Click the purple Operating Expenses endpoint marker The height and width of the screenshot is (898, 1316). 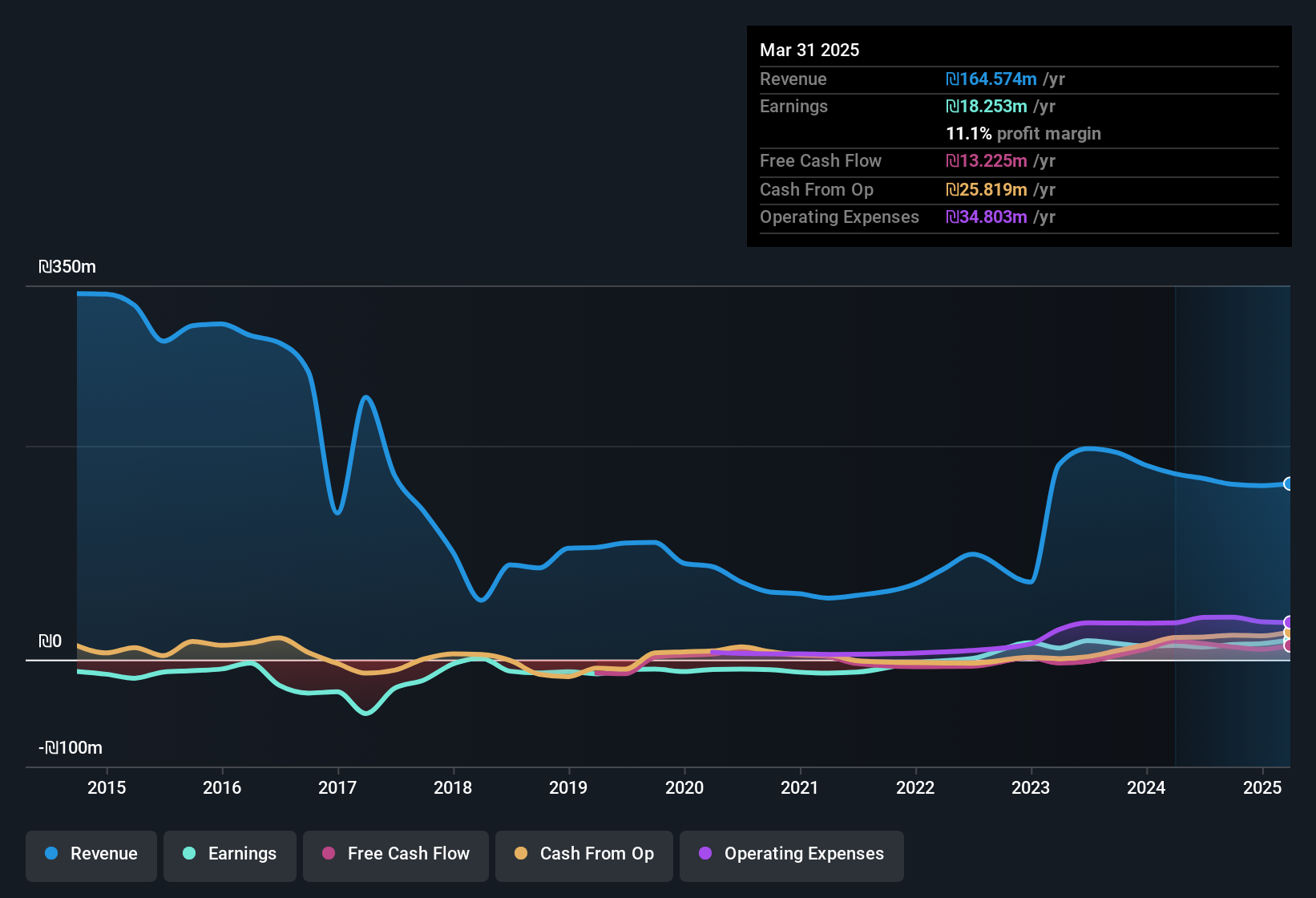click(x=1289, y=622)
